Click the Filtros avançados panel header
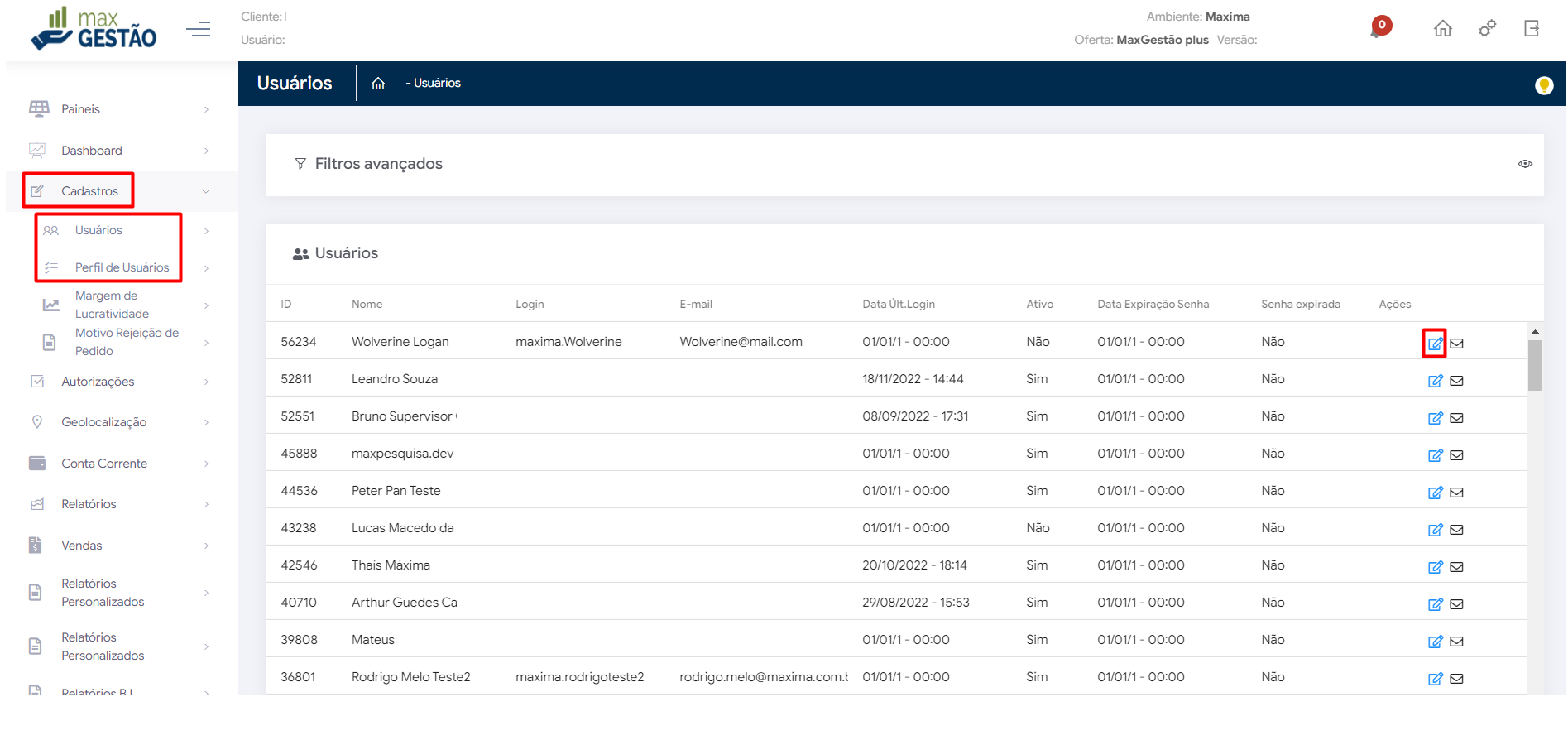The image size is (1568, 745). [379, 164]
